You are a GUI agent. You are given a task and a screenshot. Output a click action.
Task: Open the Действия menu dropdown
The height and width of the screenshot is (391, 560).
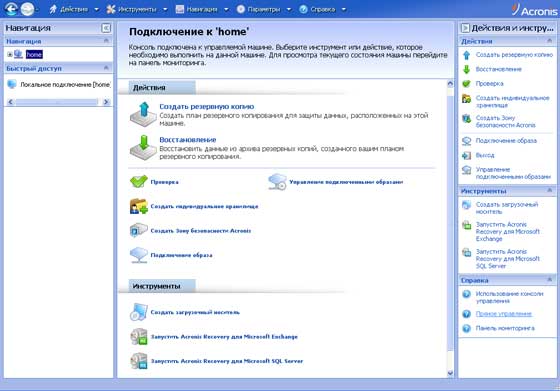click(x=74, y=9)
